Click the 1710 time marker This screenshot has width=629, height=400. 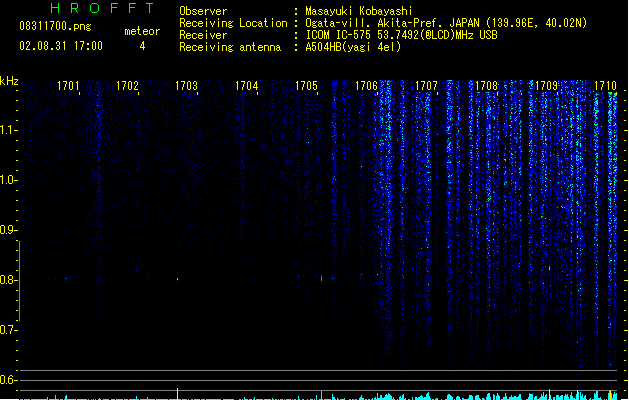point(605,86)
